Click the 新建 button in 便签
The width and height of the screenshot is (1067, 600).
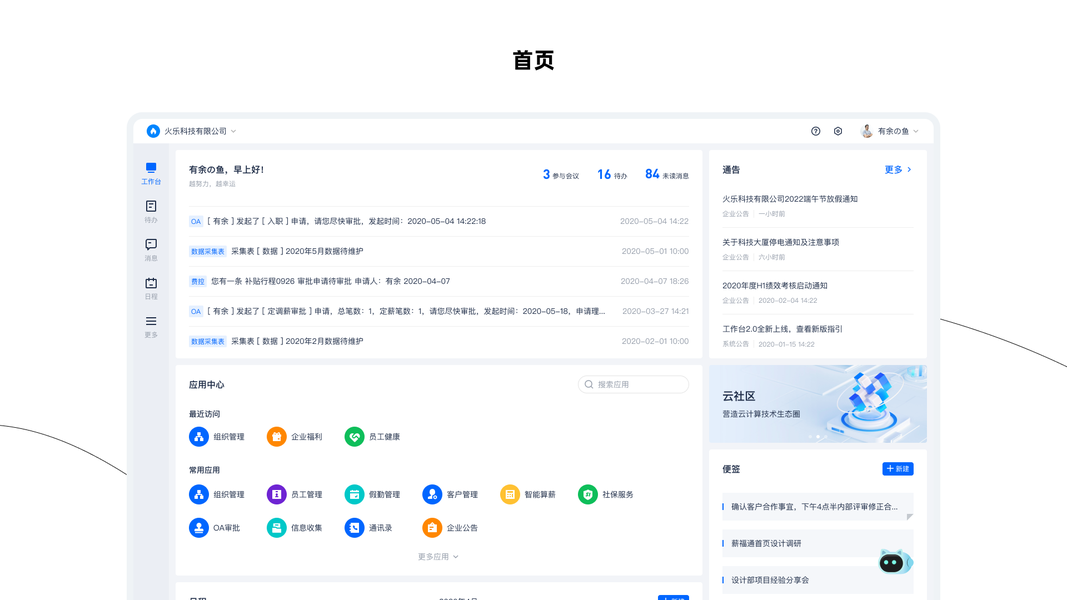point(898,469)
